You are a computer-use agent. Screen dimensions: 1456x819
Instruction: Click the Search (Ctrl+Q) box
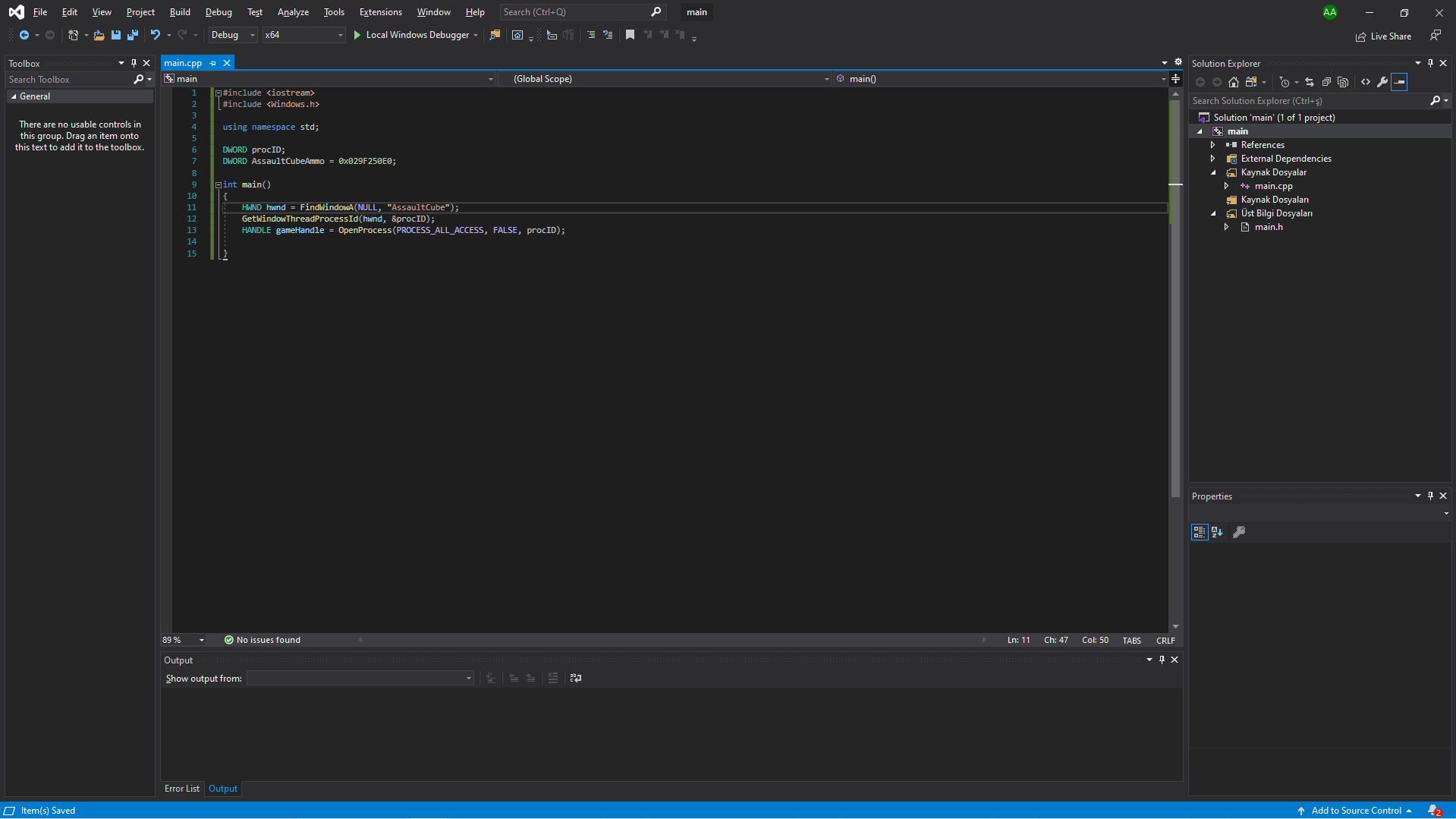[583, 12]
